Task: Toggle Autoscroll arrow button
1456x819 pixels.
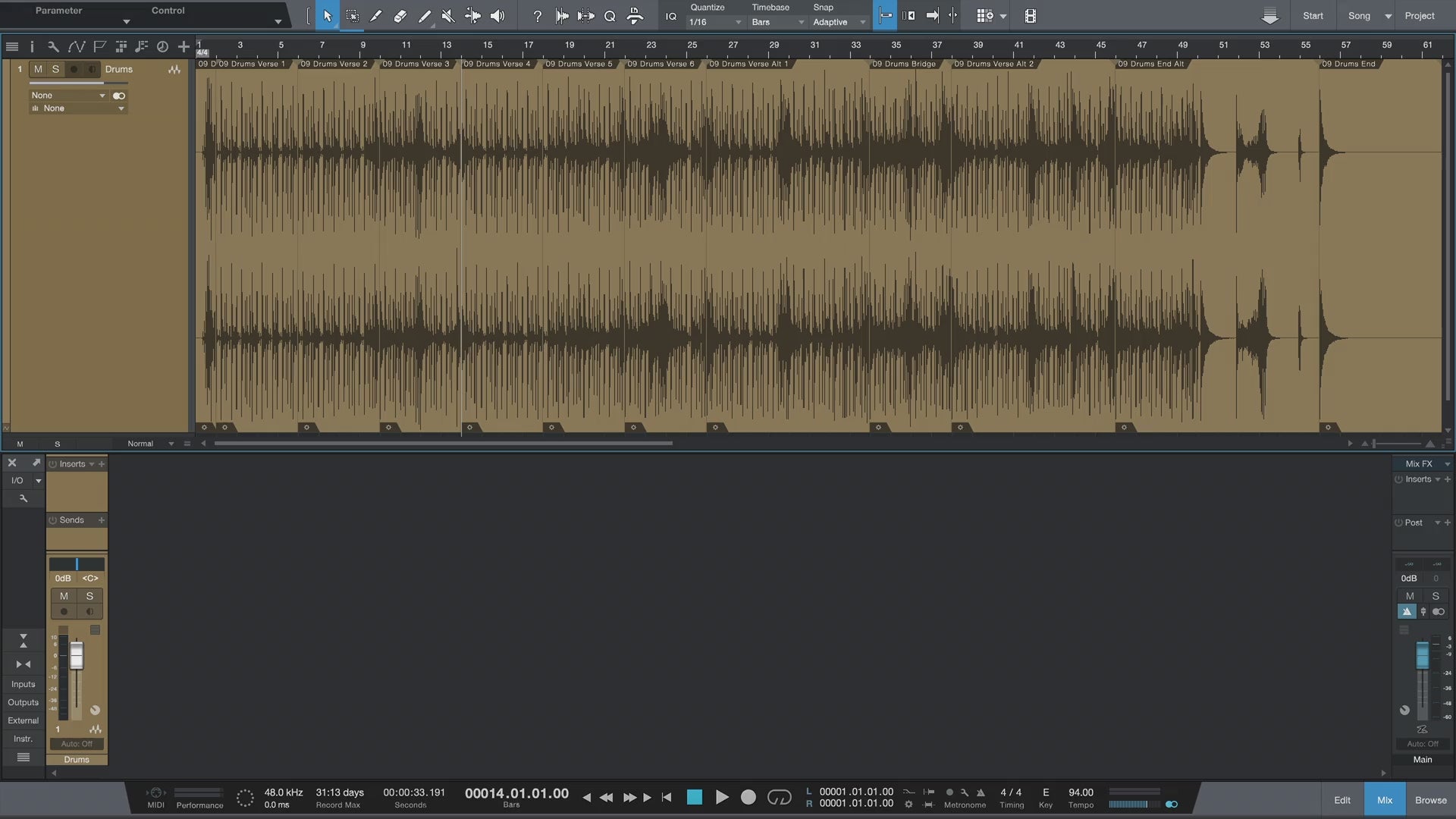Action: pyautogui.click(x=932, y=16)
